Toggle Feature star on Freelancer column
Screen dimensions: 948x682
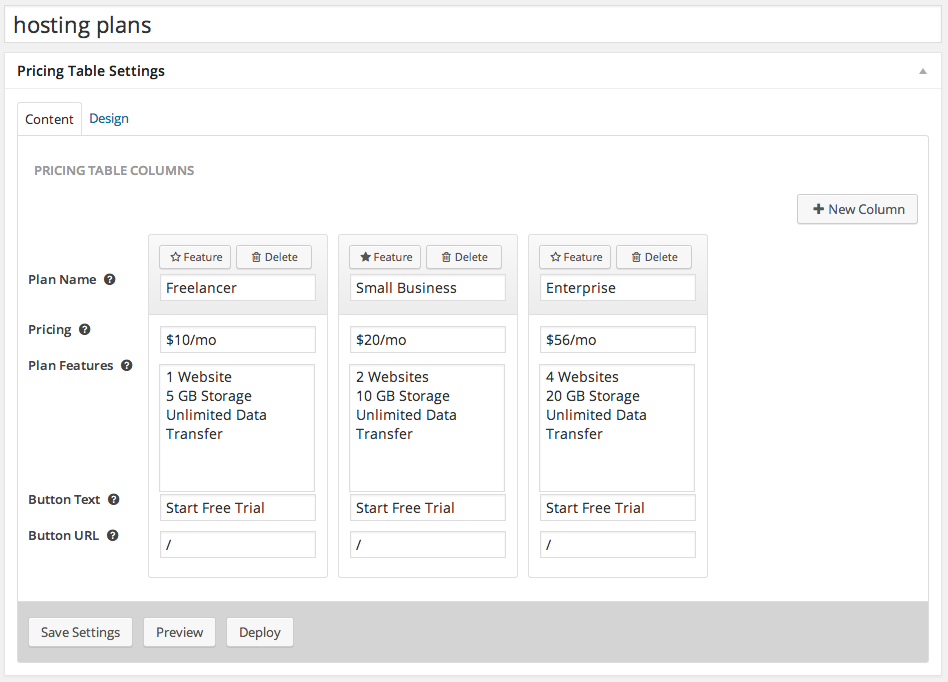coord(196,257)
